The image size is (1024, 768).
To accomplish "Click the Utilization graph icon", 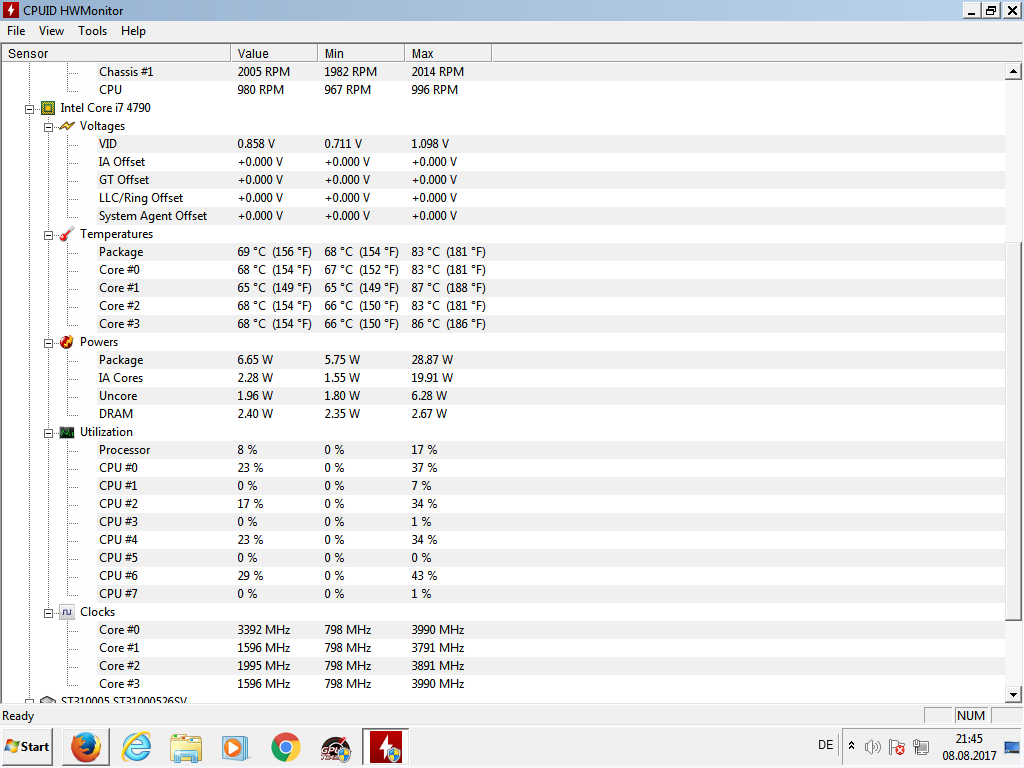I will click(67, 432).
